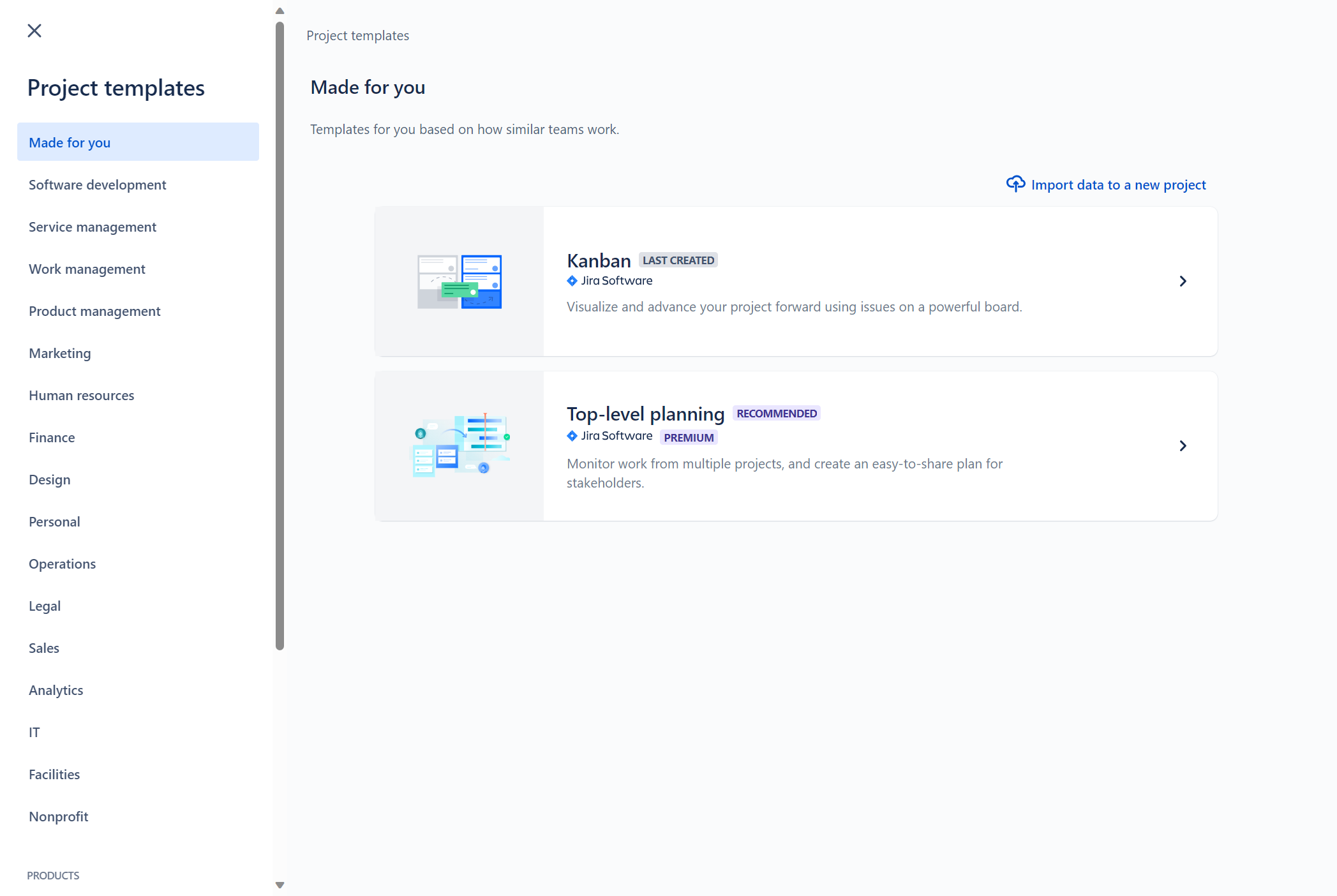This screenshot has height=896, width=1337.
Task: Open Human resources templates
Action: [81, 395]
